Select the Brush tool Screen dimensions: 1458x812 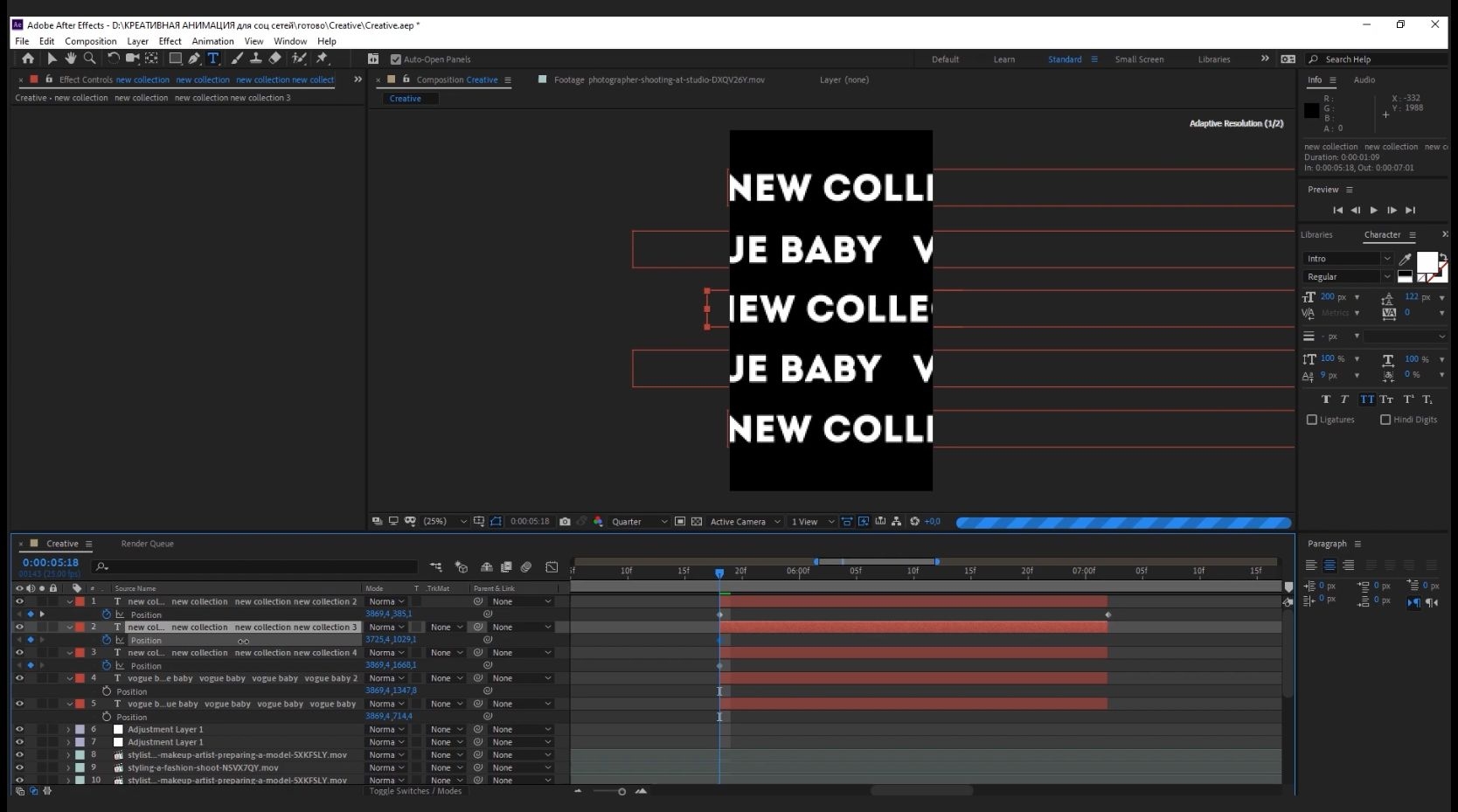tap(237, 59)
